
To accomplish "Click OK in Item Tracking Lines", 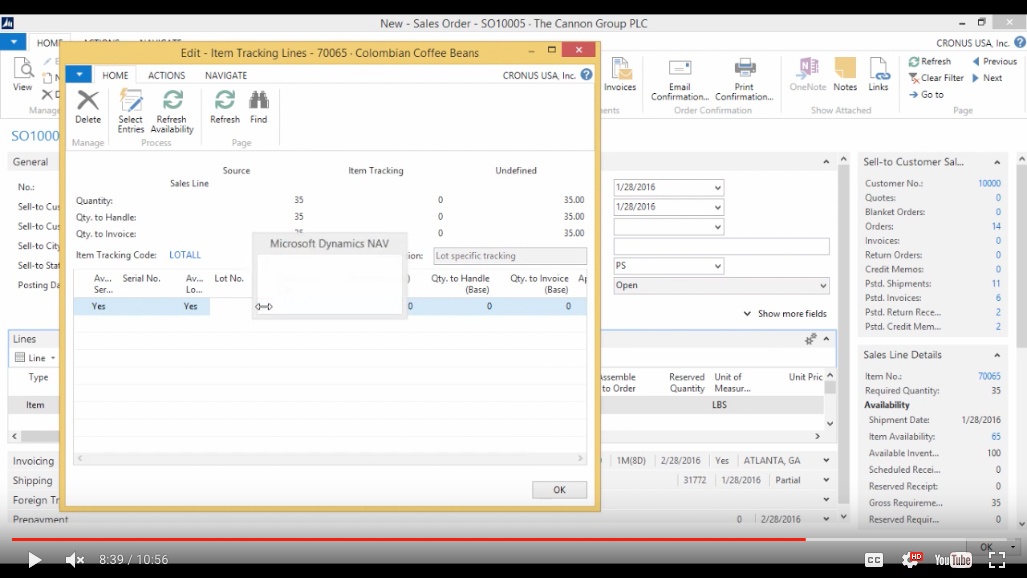I will (x=559, y=490).
